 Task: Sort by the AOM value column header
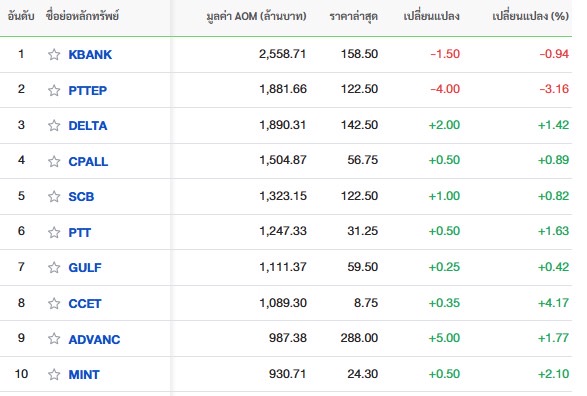point(256,16)
